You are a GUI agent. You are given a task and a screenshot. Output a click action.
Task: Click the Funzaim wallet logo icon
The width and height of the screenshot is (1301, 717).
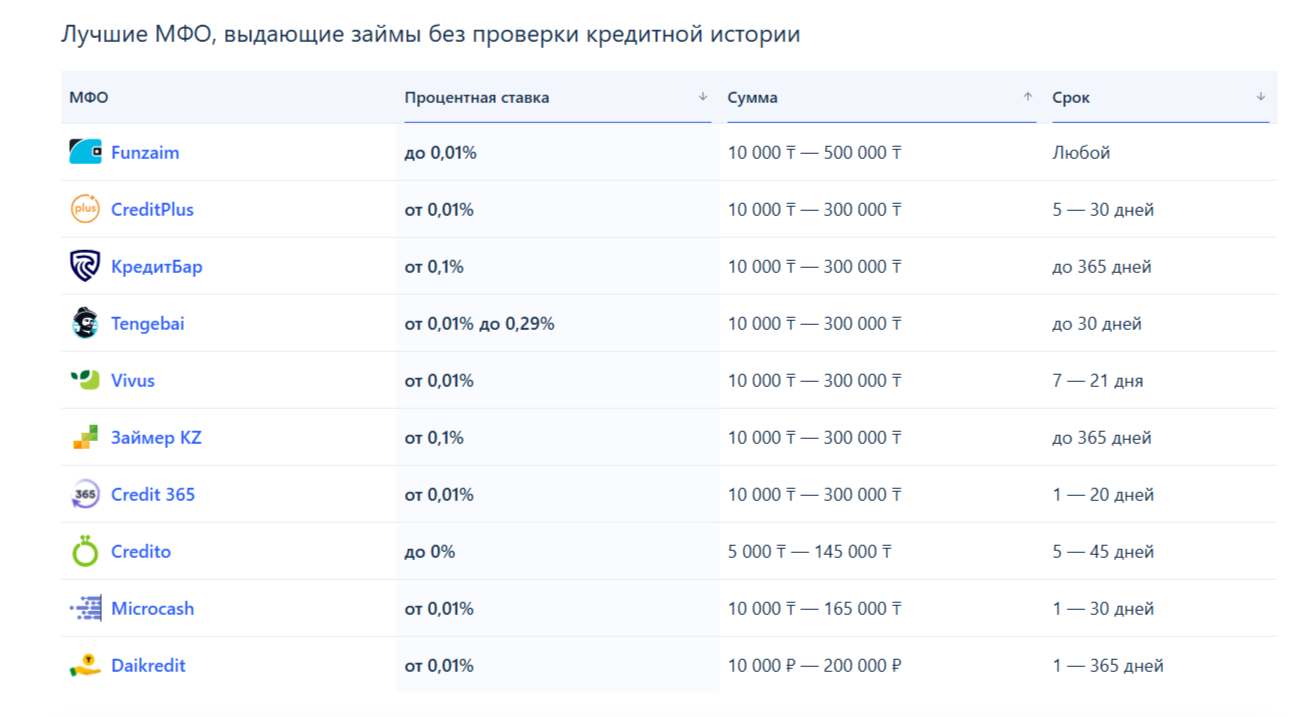point(85,153)
